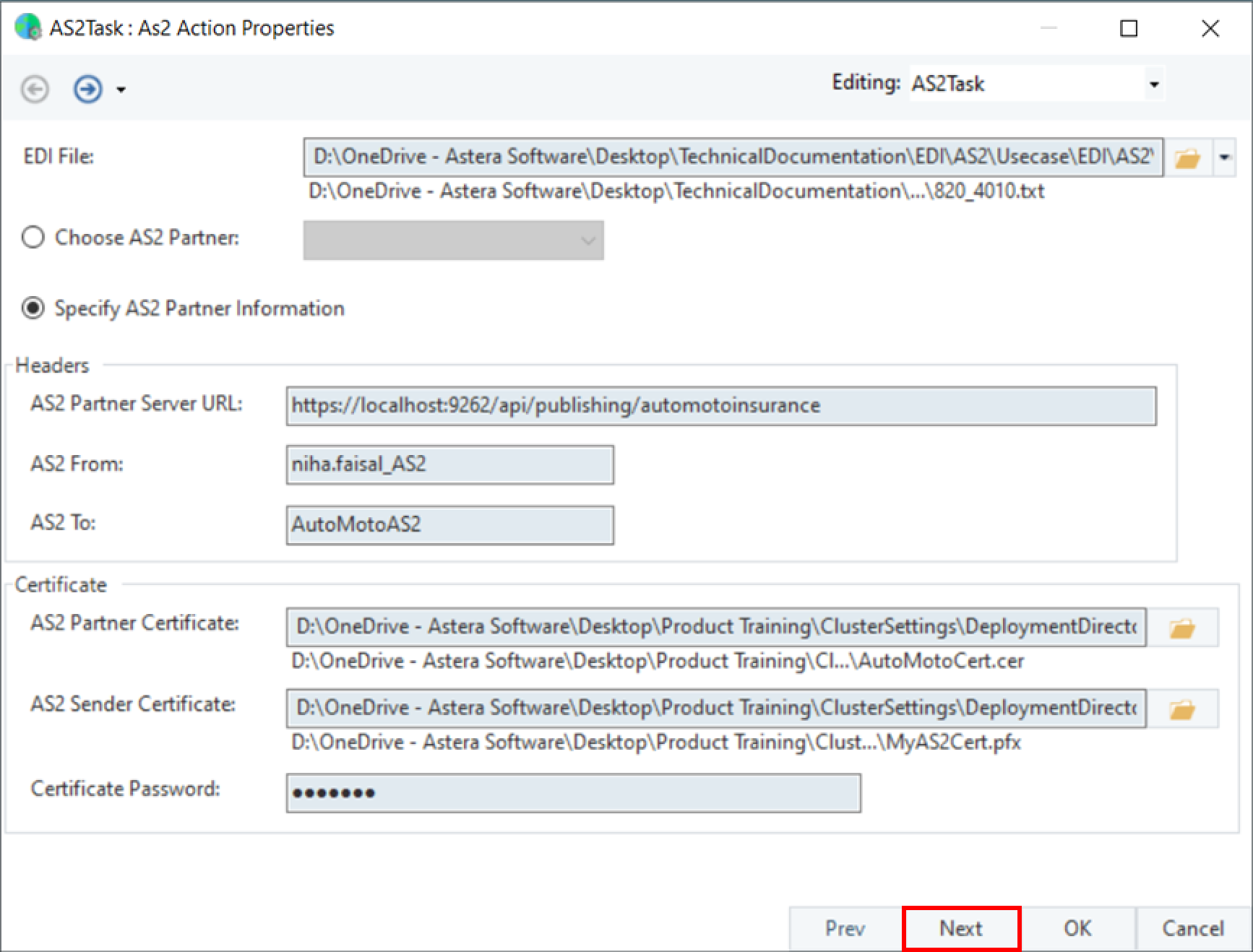Click into the AS2 To field
This screenshot has width=1253, height=952.
pos(449,525)
